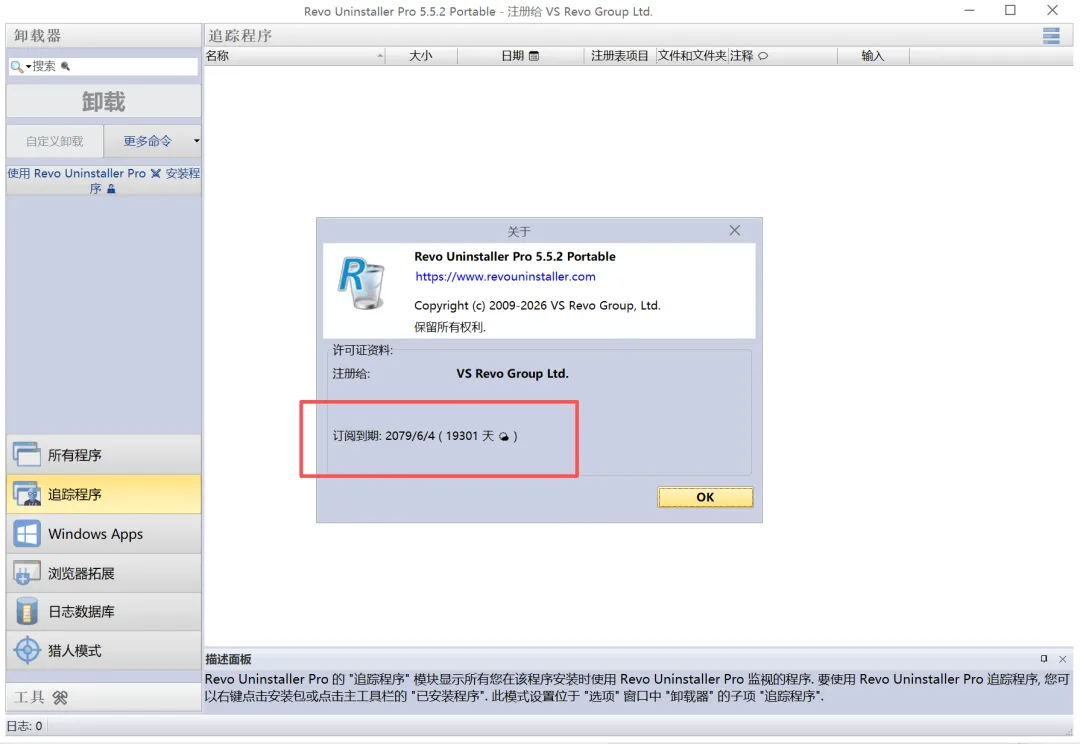
Task: Click the 追踪程序 panel title
Action: 240,36
